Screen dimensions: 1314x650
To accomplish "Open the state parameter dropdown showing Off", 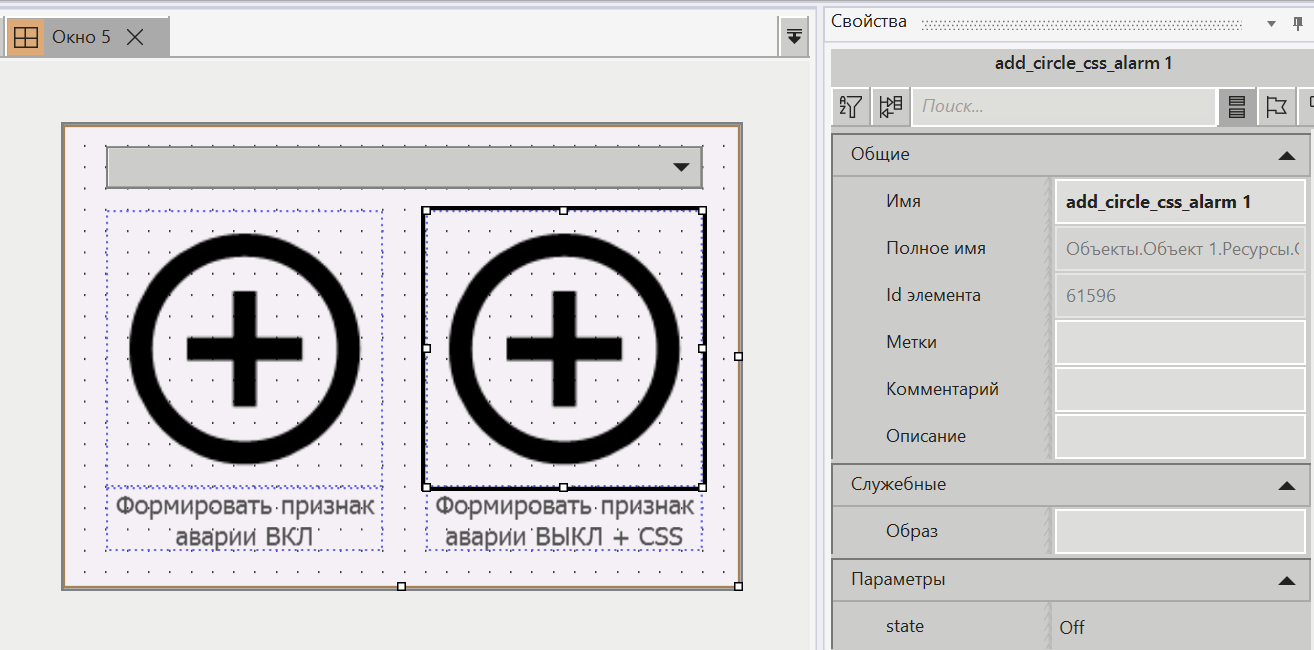I will 1180,627.
